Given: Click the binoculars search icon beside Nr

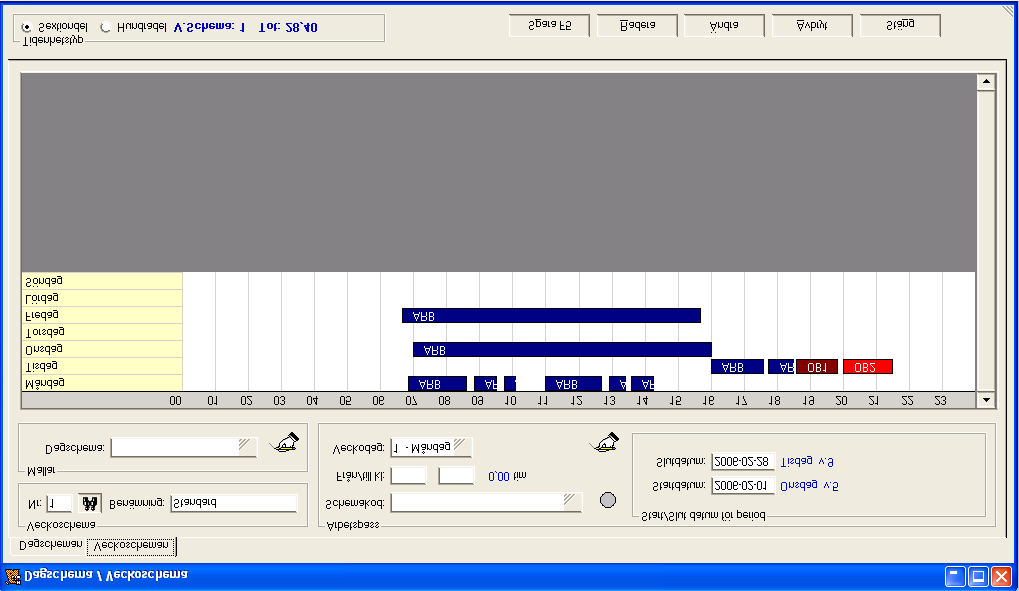Looking at the screenshot, I should (90, 503).
